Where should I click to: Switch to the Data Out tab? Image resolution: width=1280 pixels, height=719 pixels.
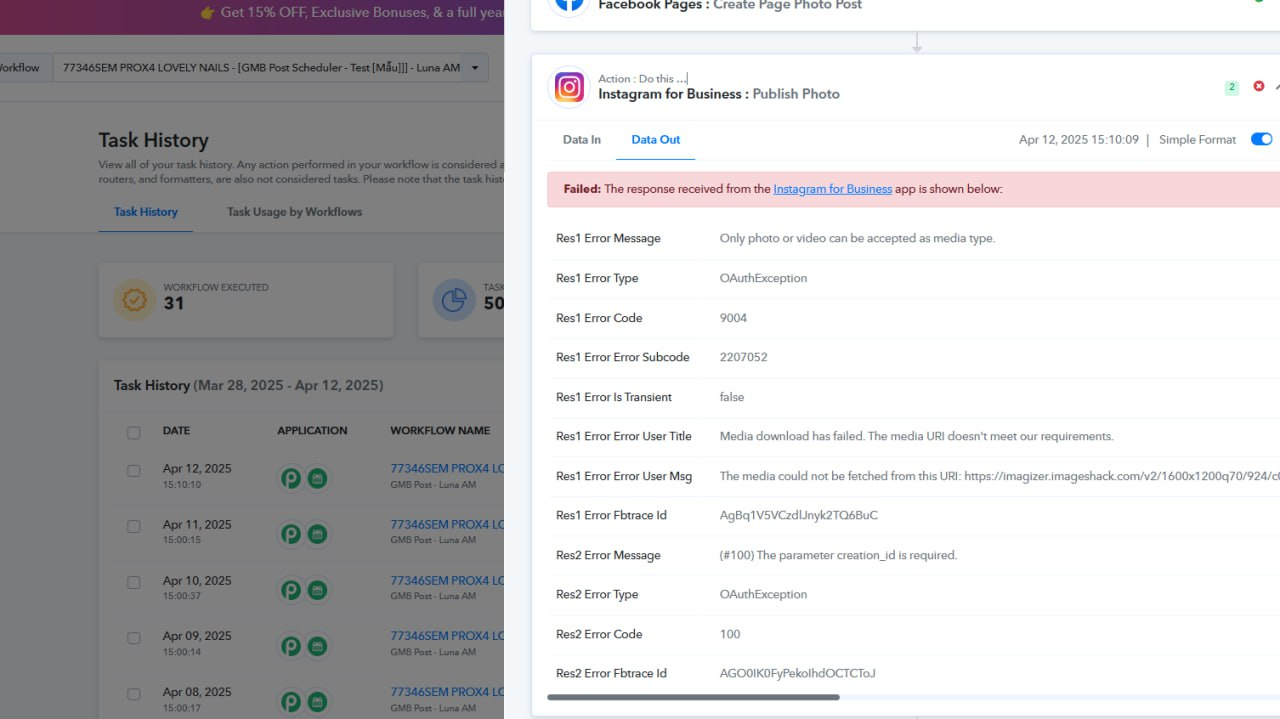pyautogui.click(x=656, y=140)
